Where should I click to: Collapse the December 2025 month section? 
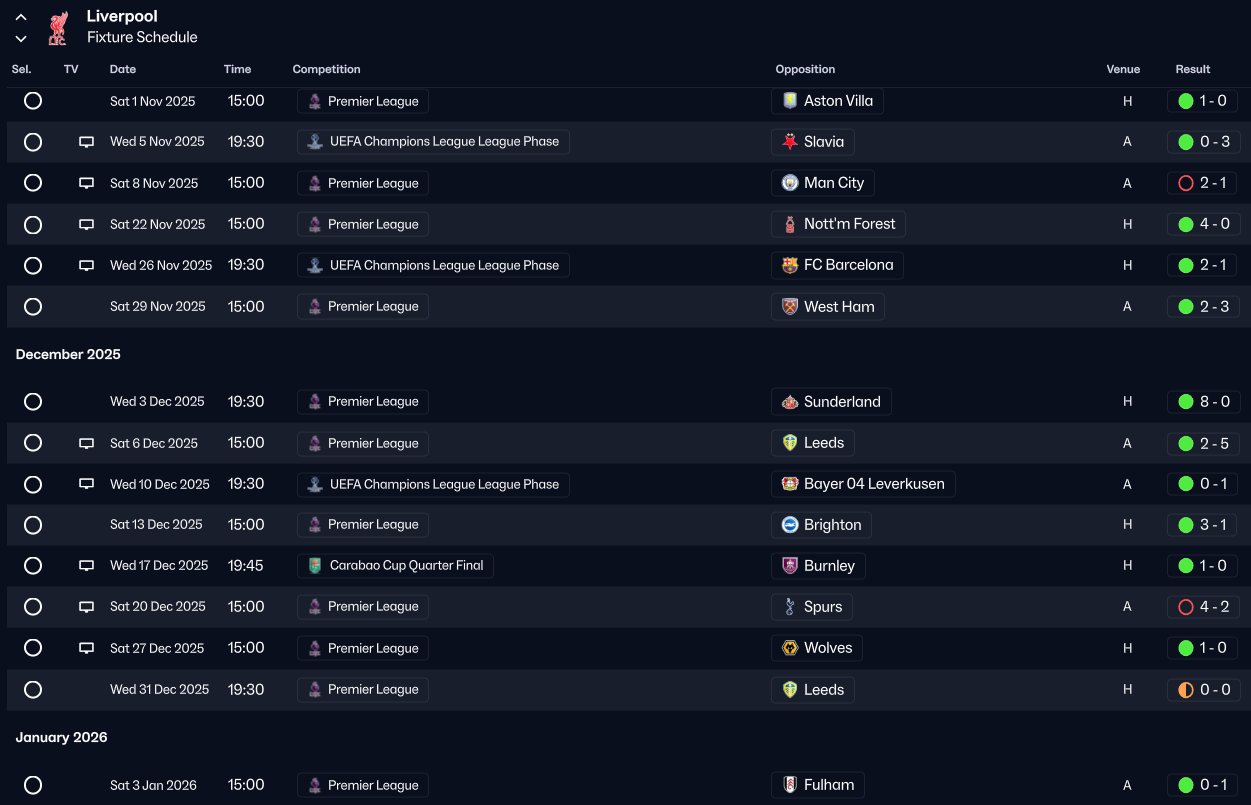coord(68,355)
